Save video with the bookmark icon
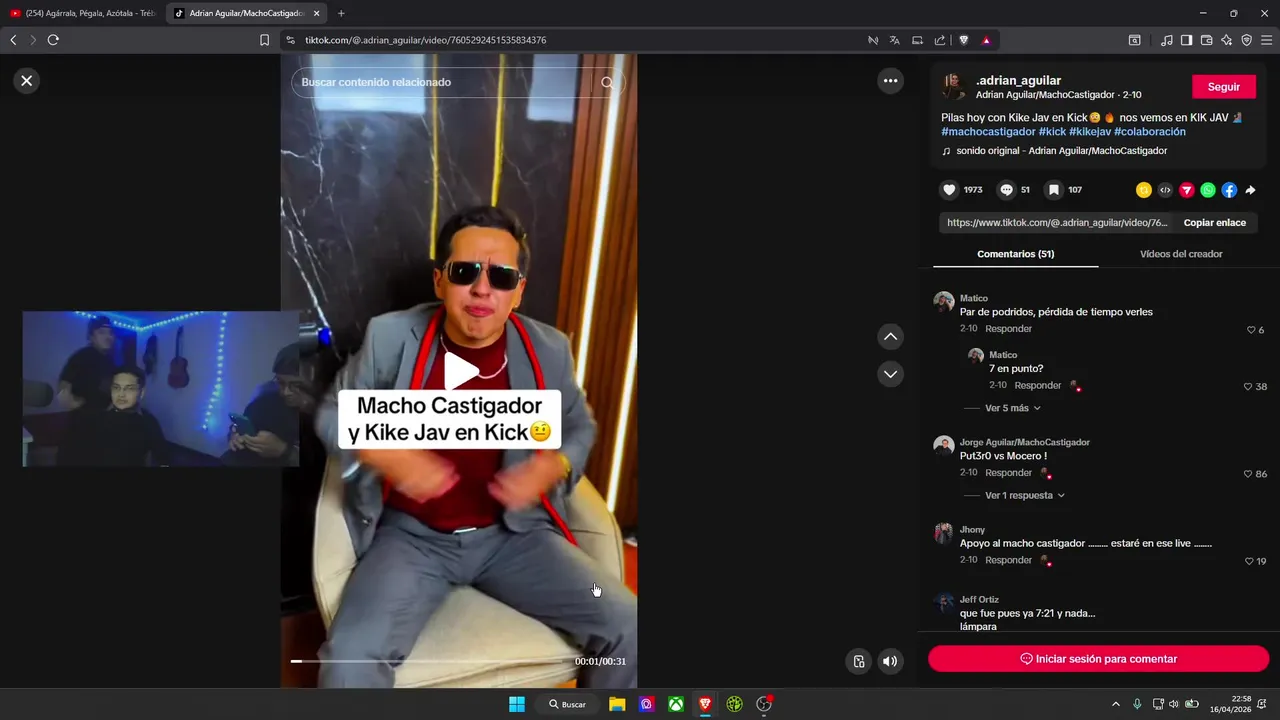The width and height of the screenshot is (1280, 720). 1053,190
